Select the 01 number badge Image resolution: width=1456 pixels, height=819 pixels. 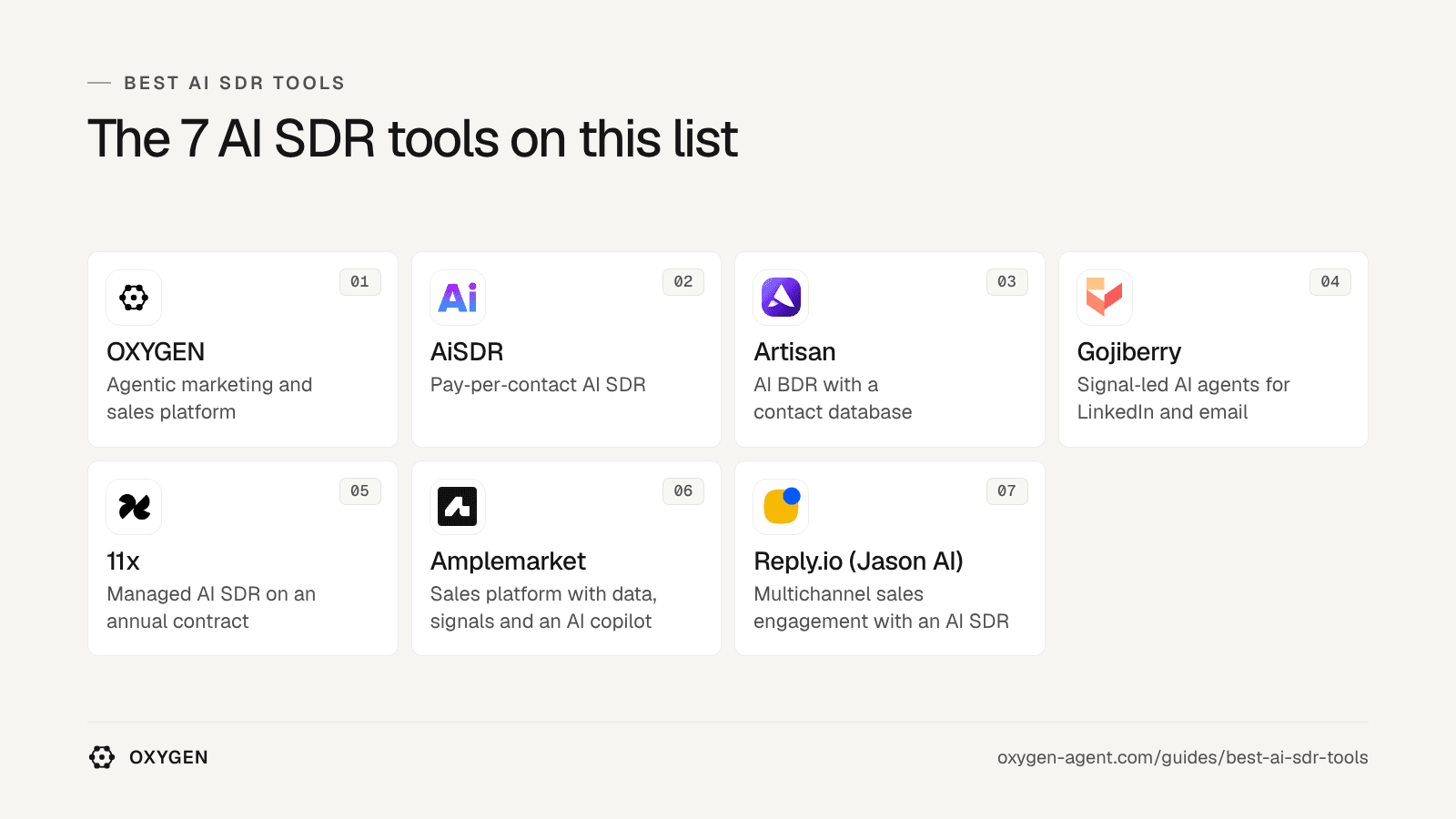click(359, 282)
